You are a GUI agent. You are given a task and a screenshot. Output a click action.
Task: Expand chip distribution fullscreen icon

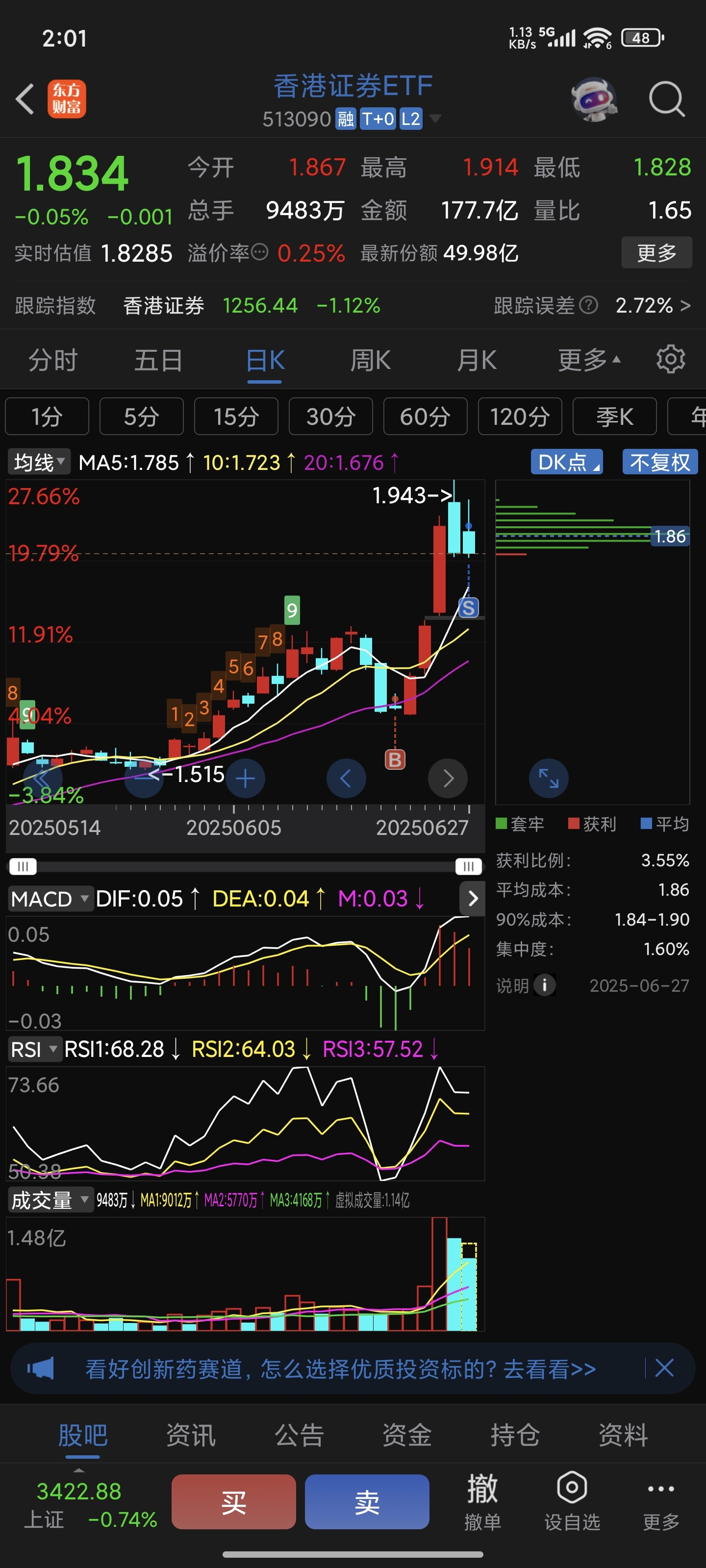click(x=548, y=778)
